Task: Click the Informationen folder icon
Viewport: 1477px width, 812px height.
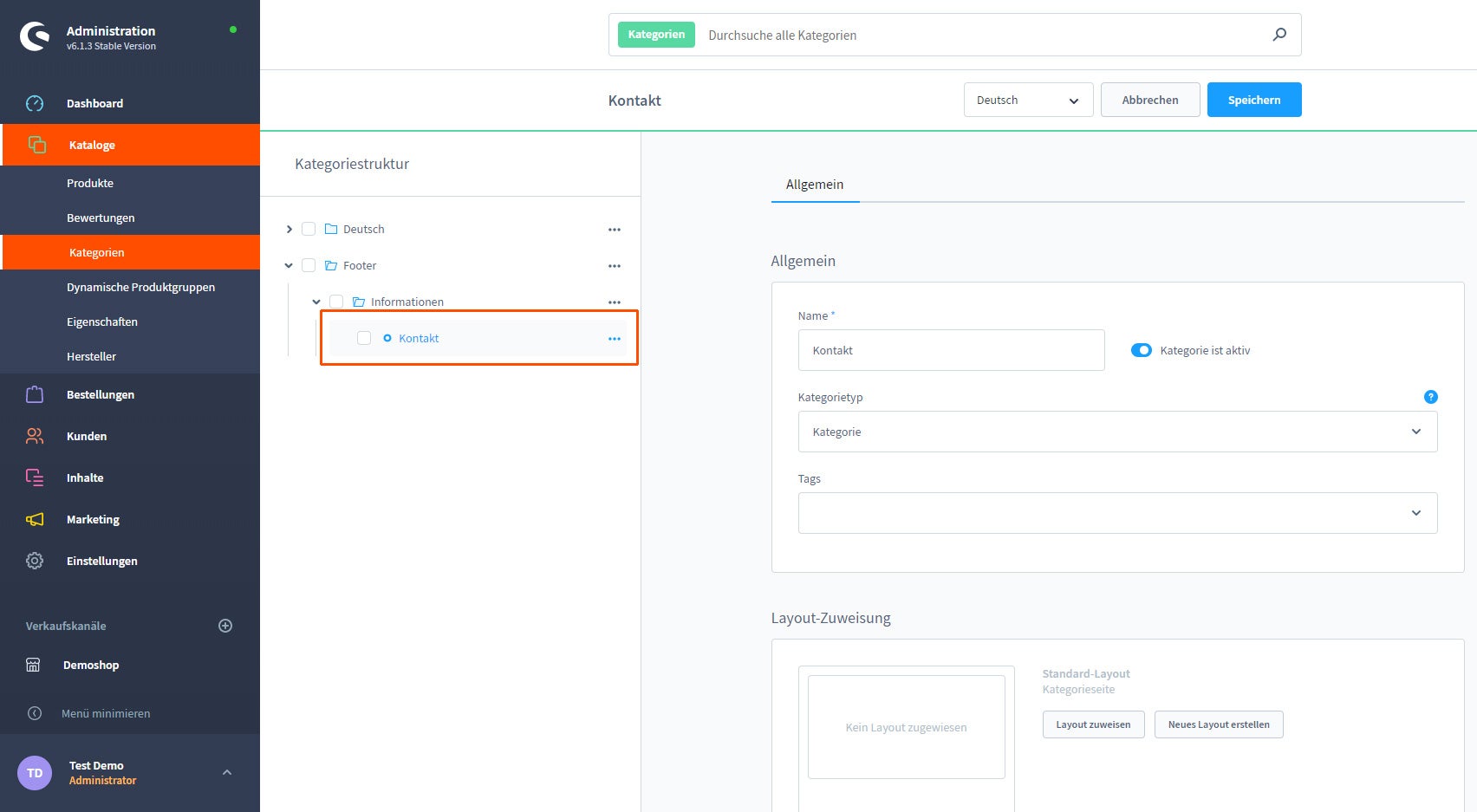Action: [x=359, y=302]
